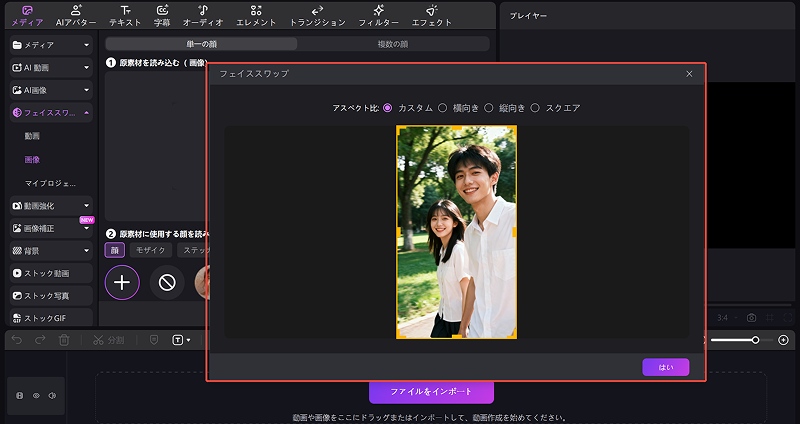Open ストック動画 in sidebar
The image size is (800, 424).
(51, 273)
